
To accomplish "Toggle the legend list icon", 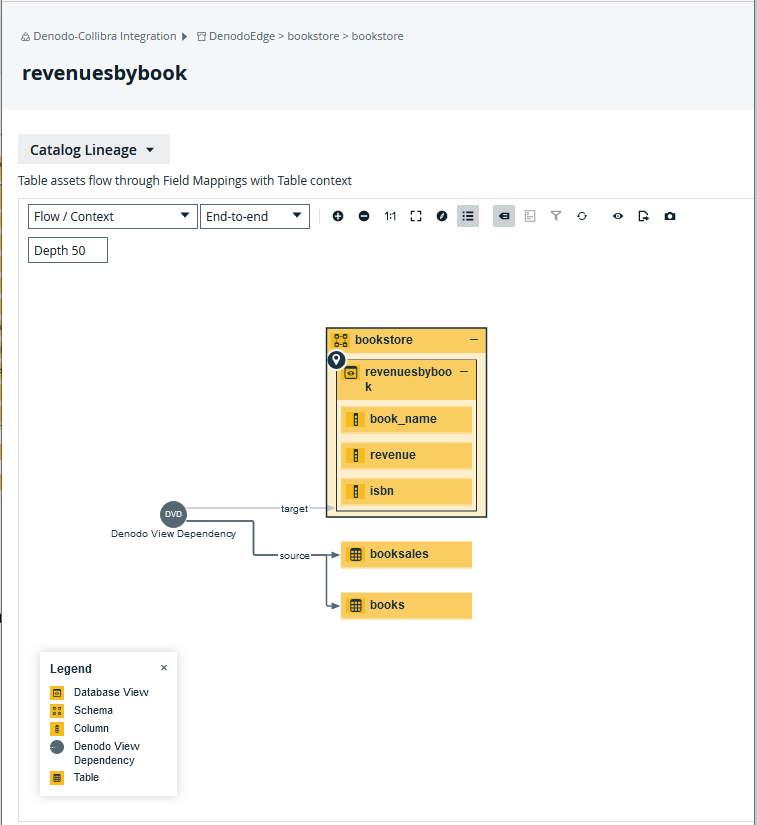I will (x=468, y=216).
